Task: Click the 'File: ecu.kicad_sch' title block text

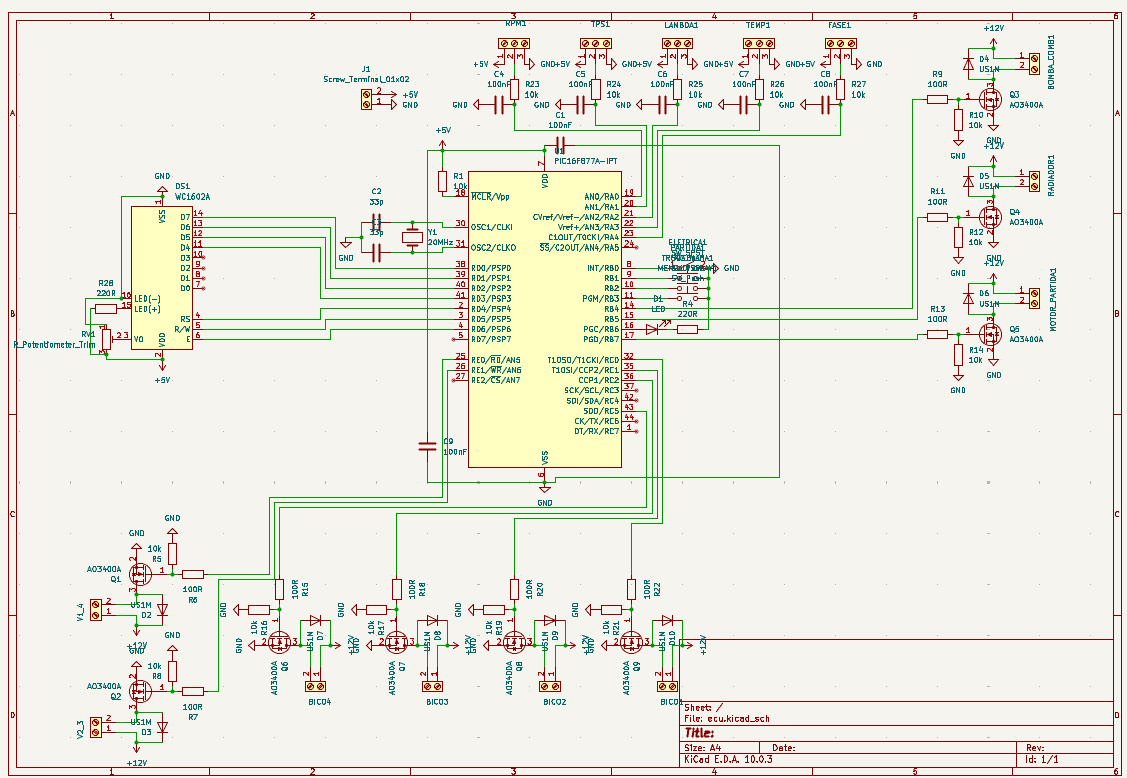Action: point(727,718)
